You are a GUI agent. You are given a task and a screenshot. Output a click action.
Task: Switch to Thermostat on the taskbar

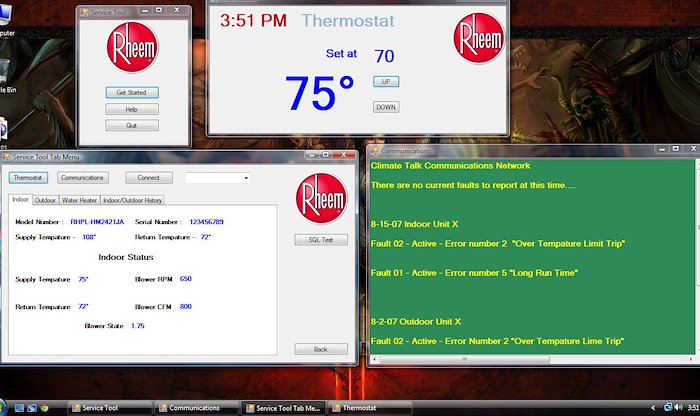[x=371, y=408]
